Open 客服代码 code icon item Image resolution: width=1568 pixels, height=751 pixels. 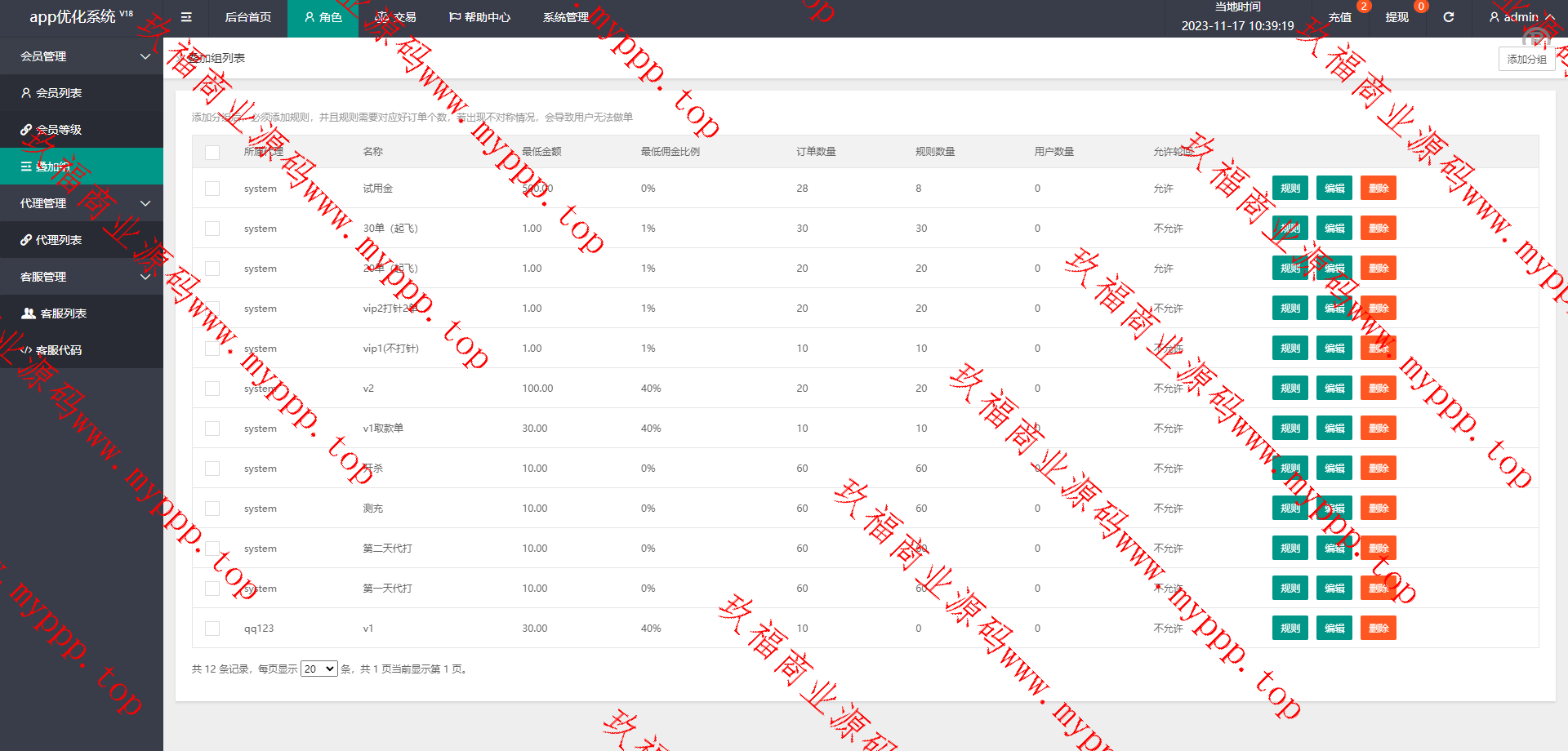51,350
